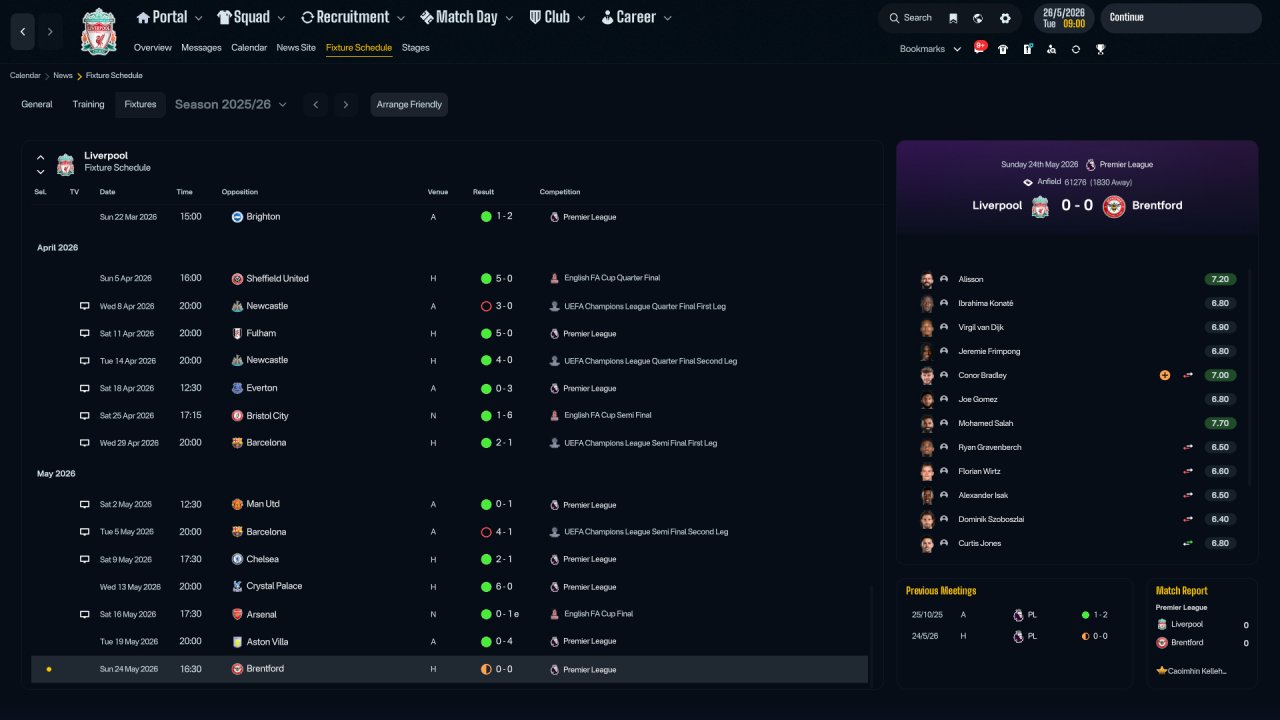Select the Barcelona Semi Final First Leg fixture
1280x720 pixels.
pos(450,443)
